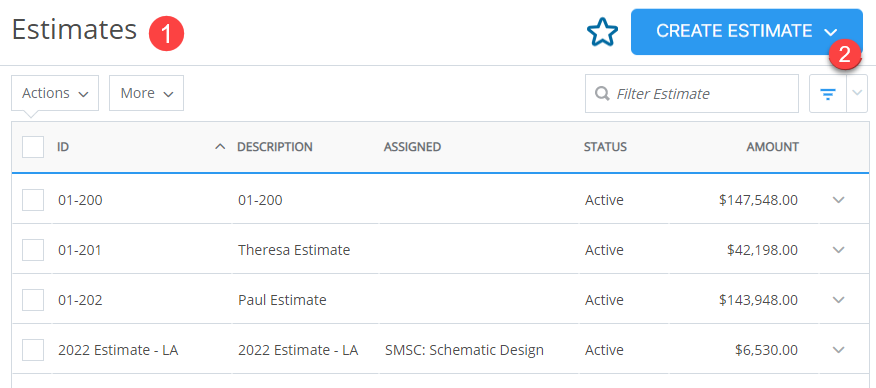Viewport: 876px width, 388px height.
Task: Open the More dropdown
Action: 146,93
